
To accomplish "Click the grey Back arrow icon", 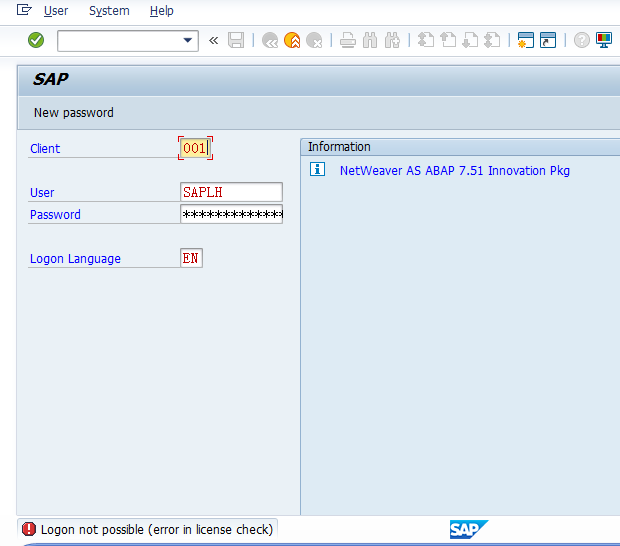I will (270, 40).
